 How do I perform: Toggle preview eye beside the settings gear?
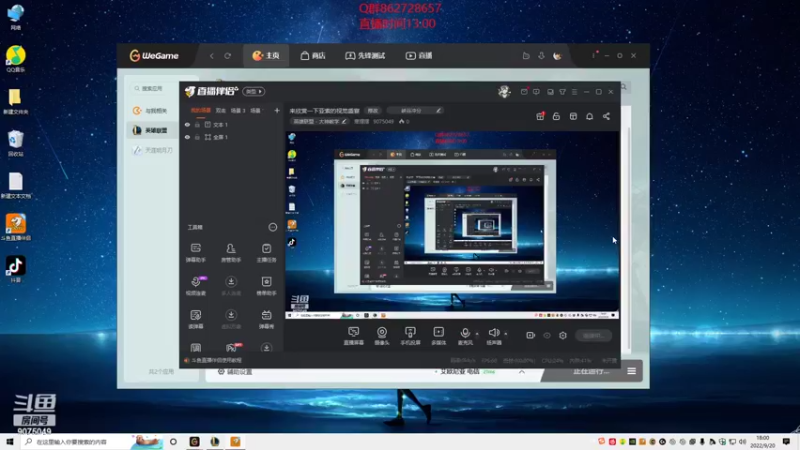(547, 335)
